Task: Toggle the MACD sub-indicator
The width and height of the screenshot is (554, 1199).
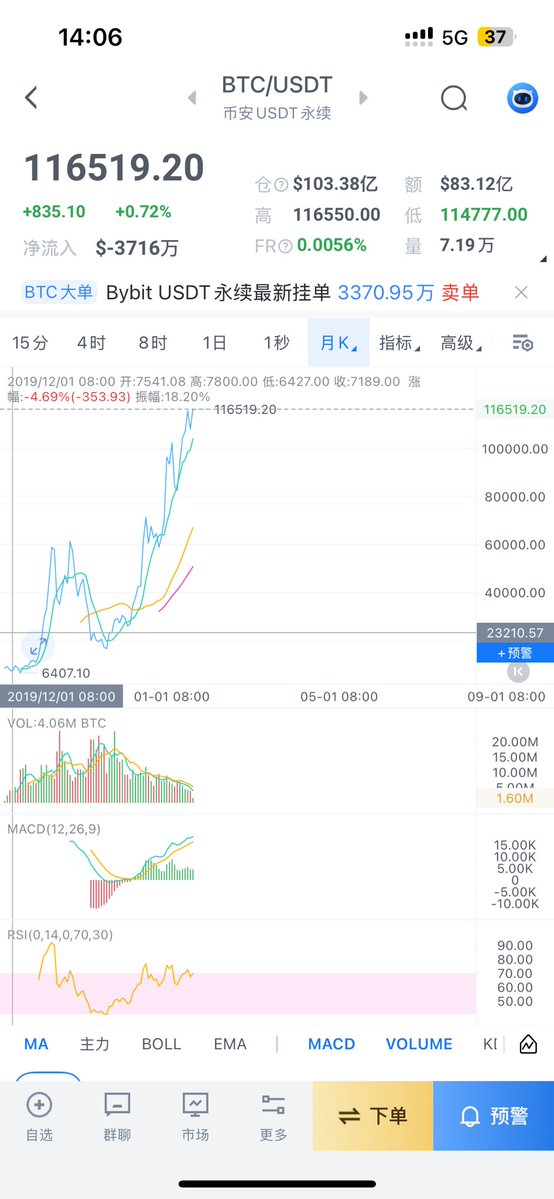Action: pos(331,1044)
